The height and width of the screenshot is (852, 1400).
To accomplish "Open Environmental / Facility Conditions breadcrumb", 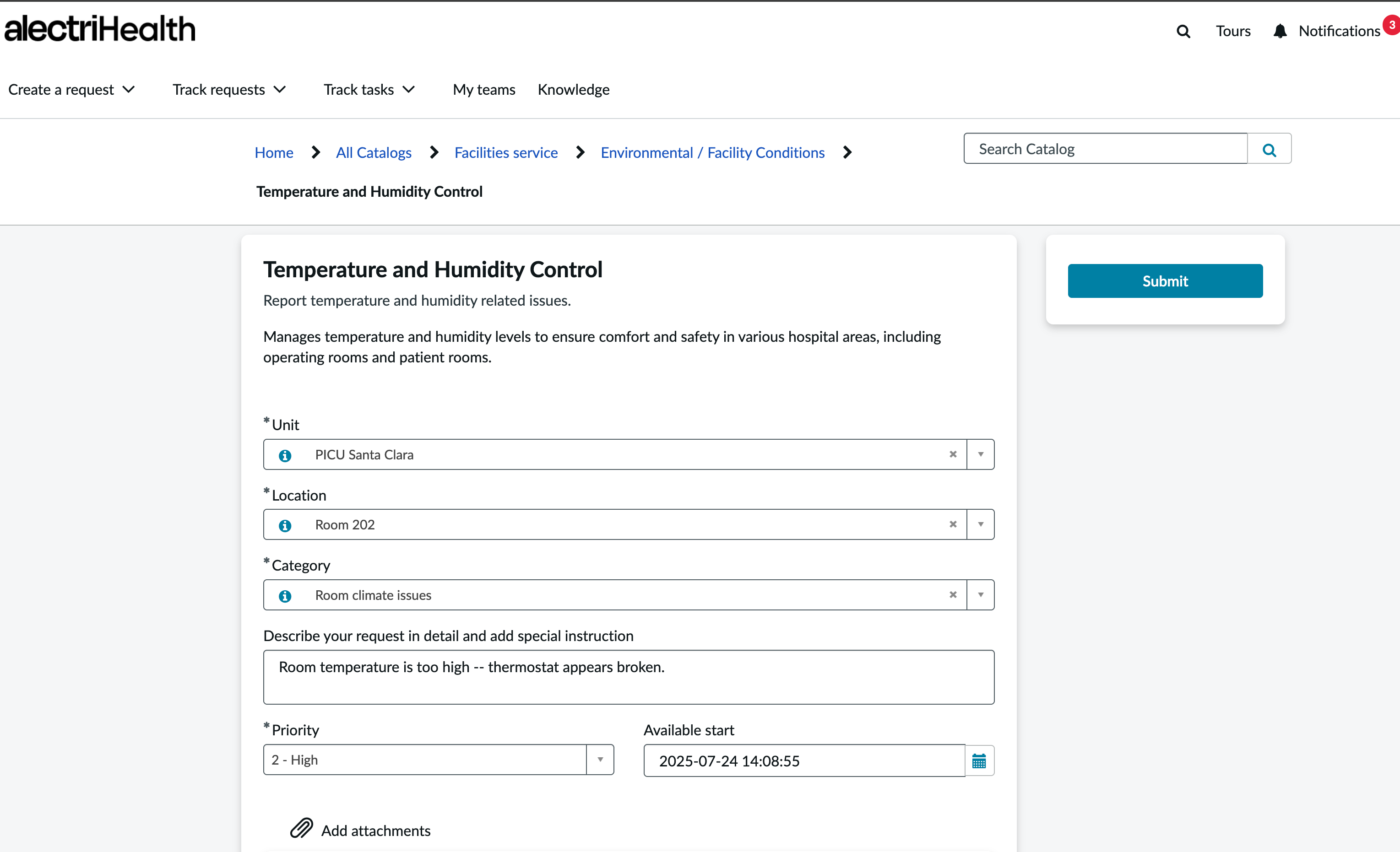I will point(712,153).
